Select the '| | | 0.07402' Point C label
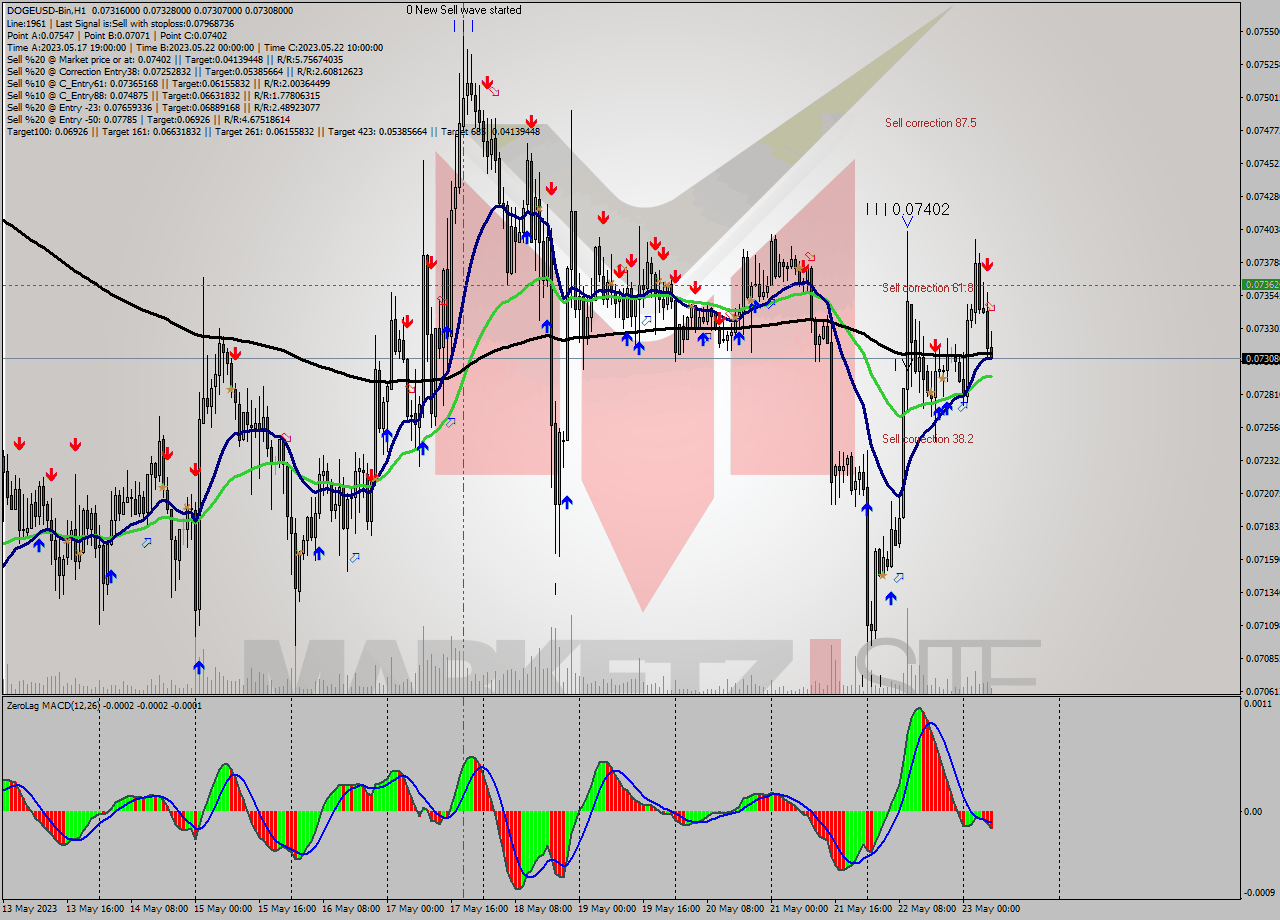The image size is (1280, 920). (x=908, y=210)
